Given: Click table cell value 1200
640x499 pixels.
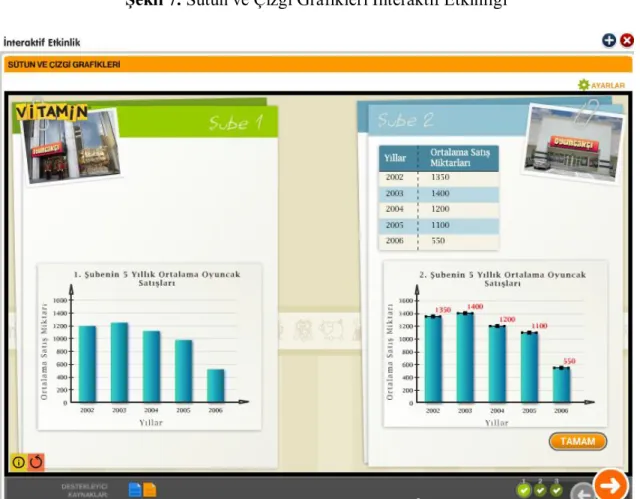Looking at the screenshot, I should pyautogui.click(x=440, y=209).
